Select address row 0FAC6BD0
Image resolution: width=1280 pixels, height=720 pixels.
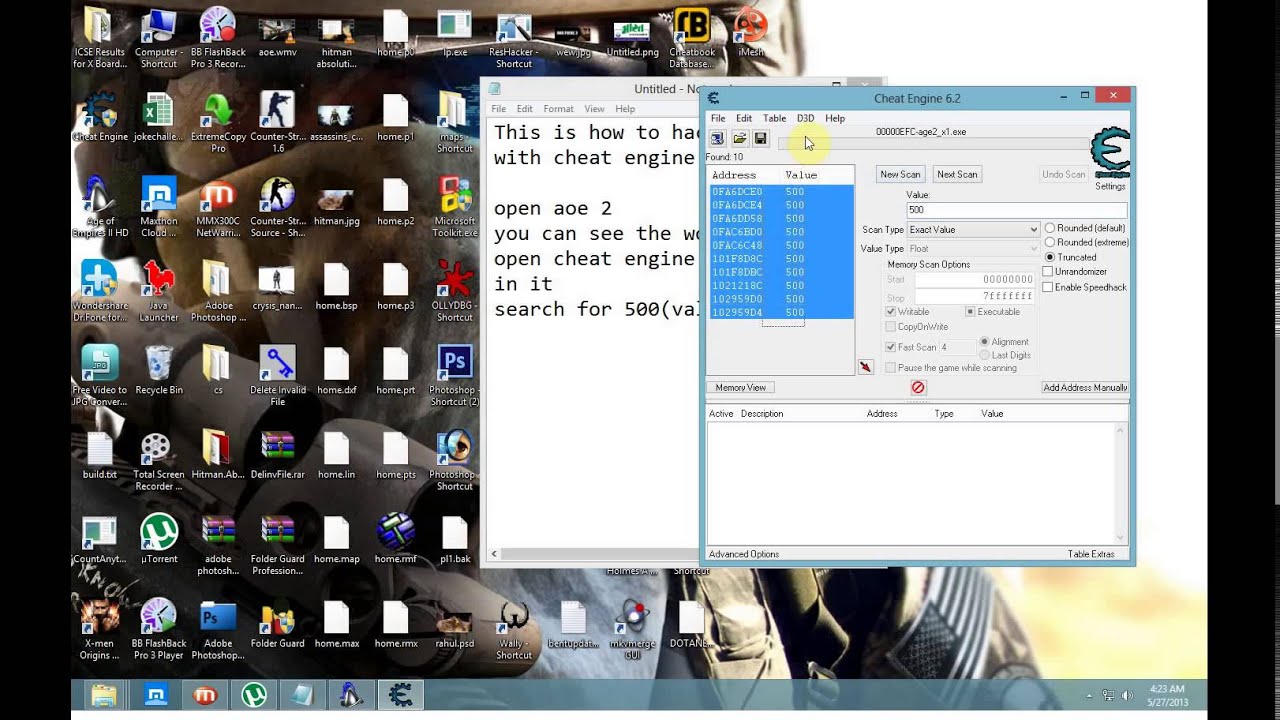click(781, 232)
